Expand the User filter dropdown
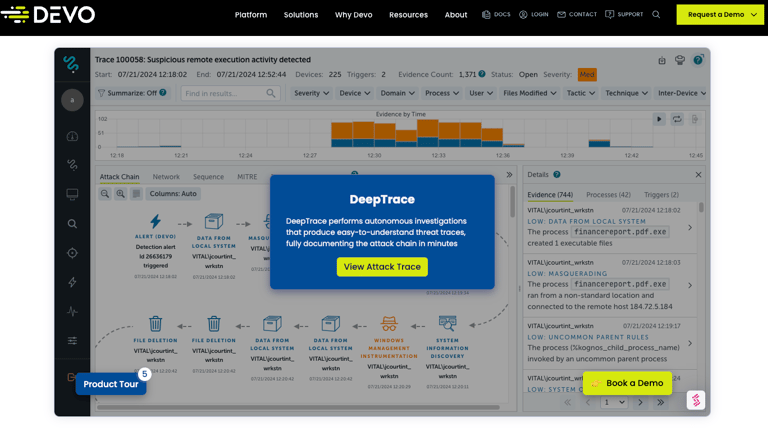 (x=481, y=93)
